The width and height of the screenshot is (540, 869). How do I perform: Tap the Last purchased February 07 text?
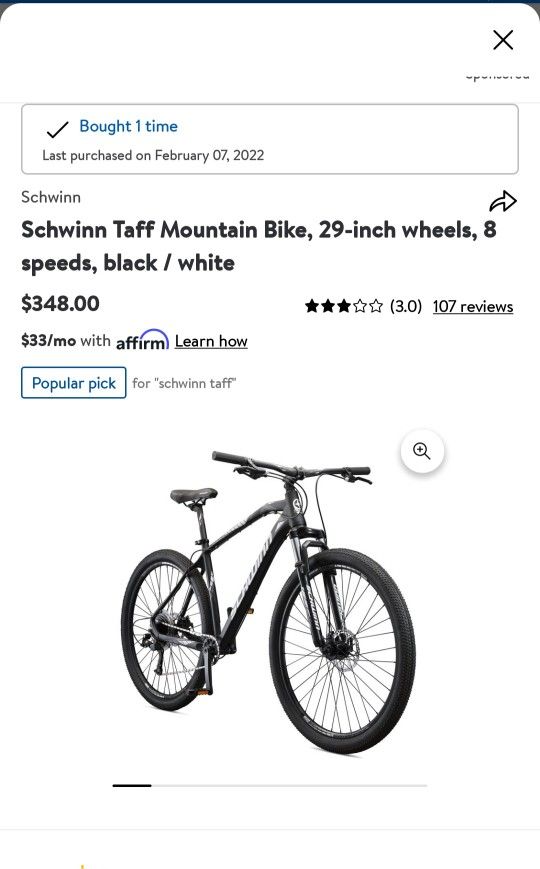pos(153,156)
